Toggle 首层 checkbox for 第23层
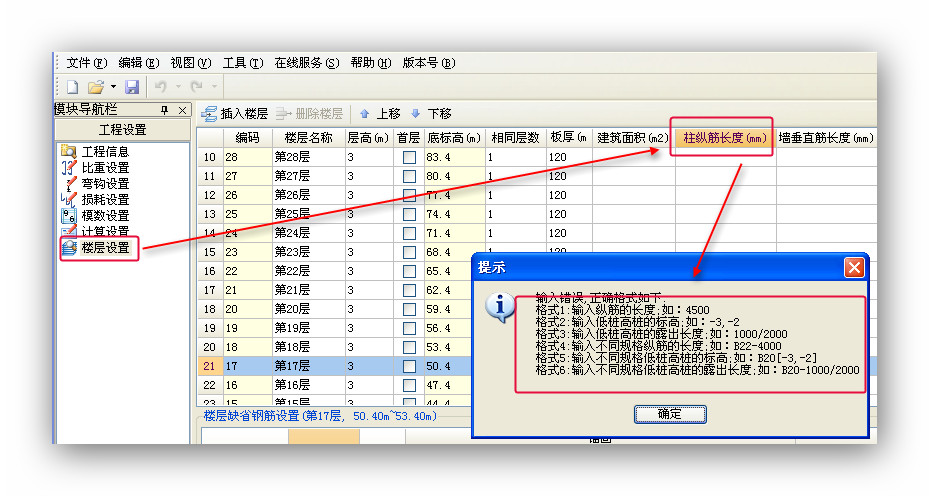929x496 pixels. pos(409,252)
